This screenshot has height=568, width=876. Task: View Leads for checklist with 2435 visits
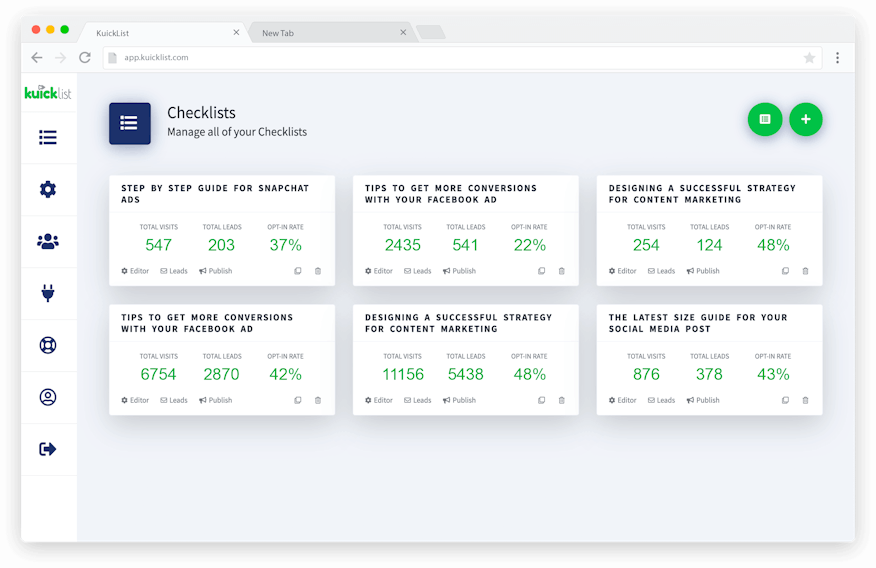coord(418,271)
